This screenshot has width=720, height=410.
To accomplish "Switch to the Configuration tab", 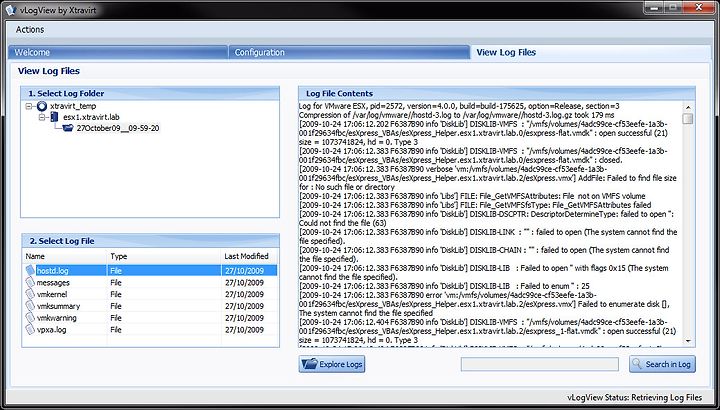I will point(349,52).
